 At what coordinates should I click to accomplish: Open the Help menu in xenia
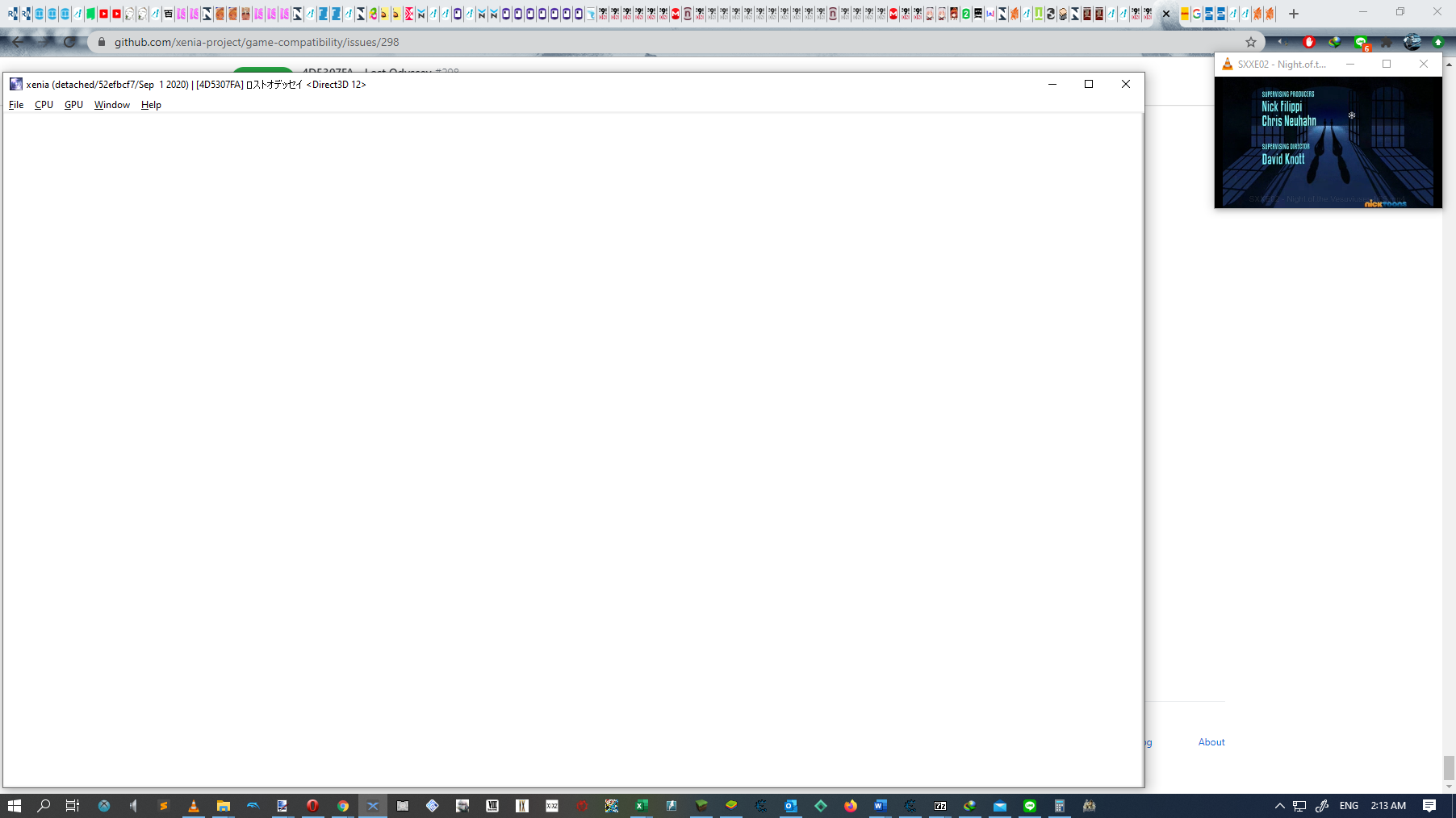(x=151, y=105)
